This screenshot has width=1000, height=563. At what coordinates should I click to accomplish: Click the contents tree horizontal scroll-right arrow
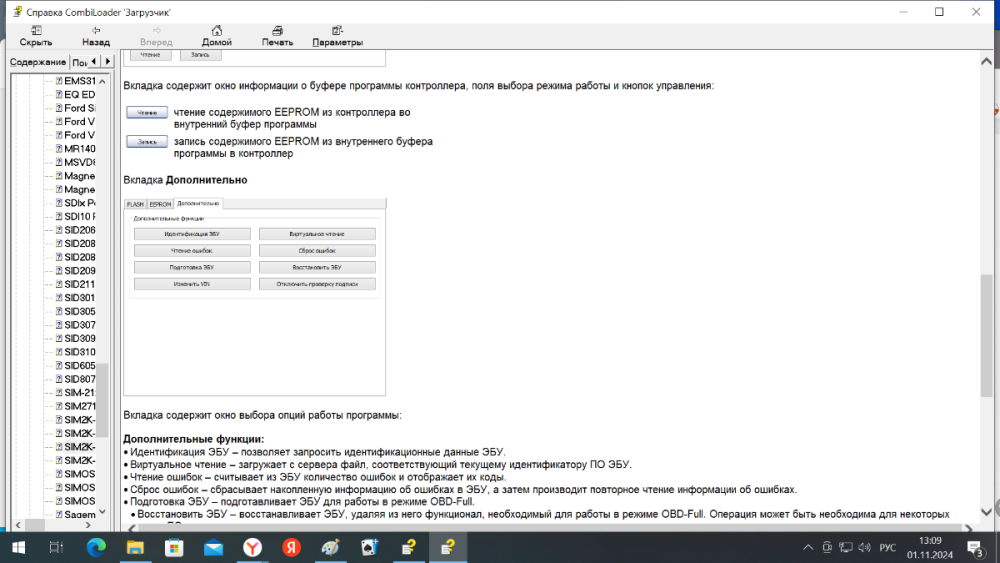coord(88,525)
